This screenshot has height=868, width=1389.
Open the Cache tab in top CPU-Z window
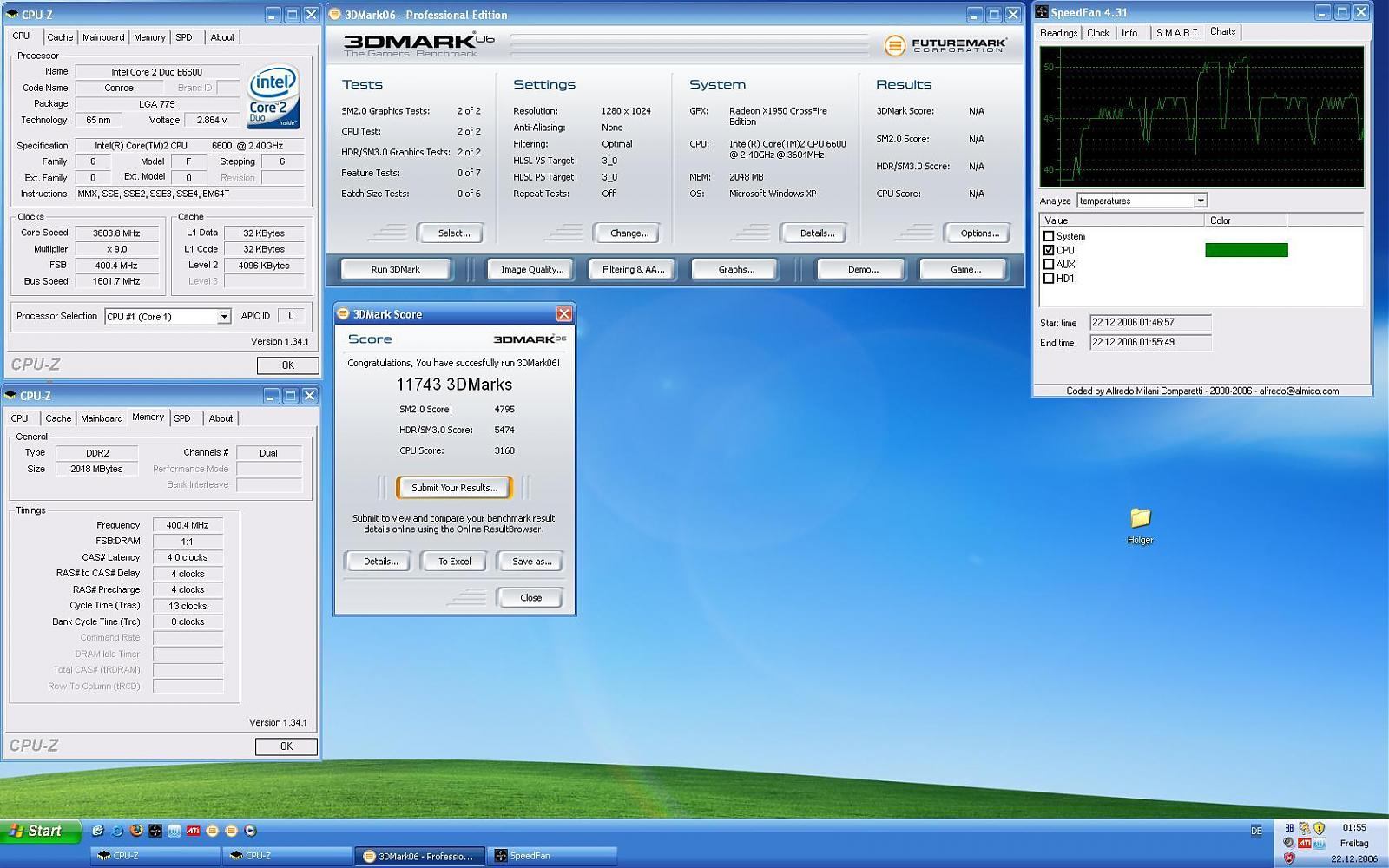click(x=60, y=37)
